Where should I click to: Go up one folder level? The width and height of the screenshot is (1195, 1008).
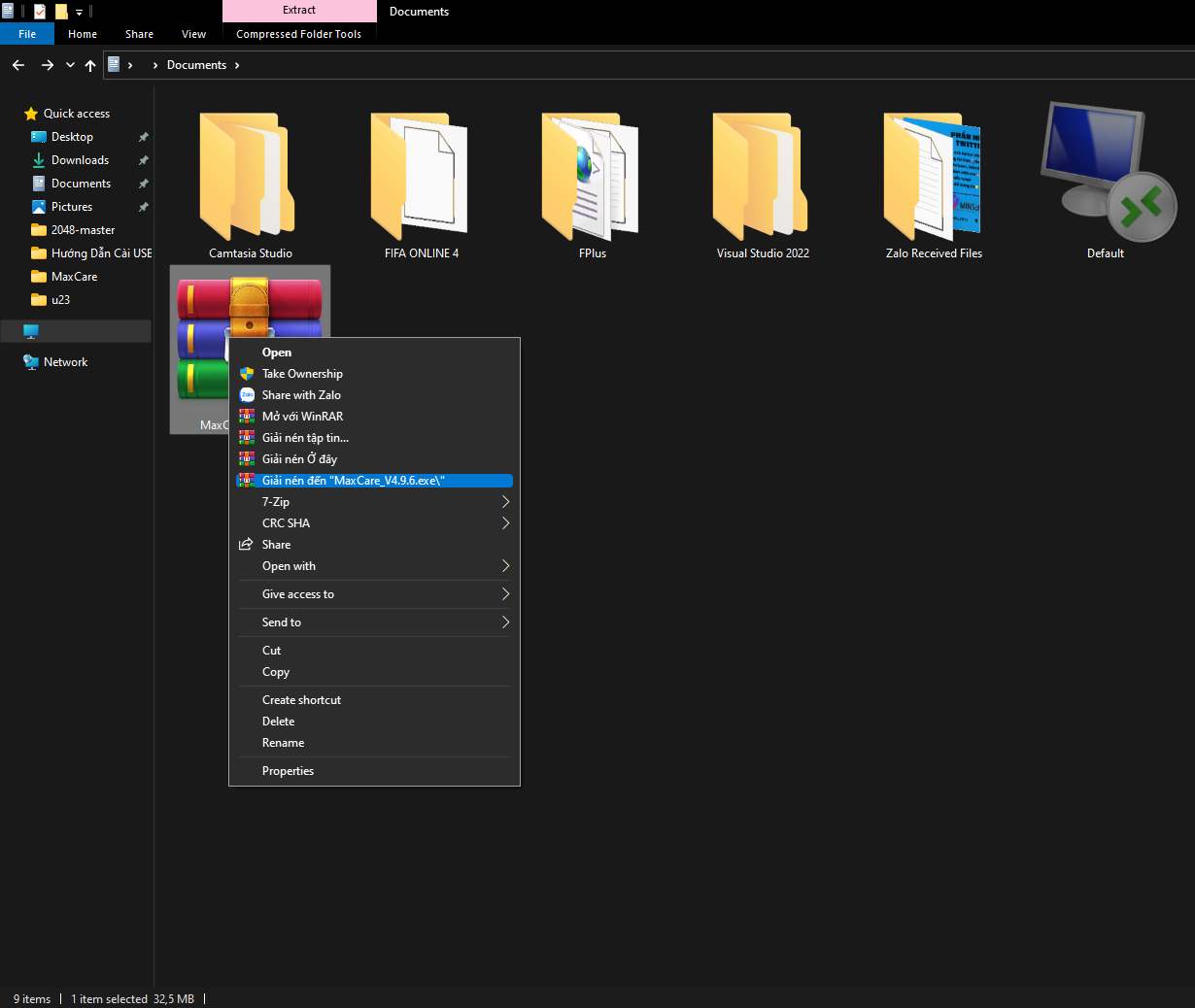click(90, 65)
